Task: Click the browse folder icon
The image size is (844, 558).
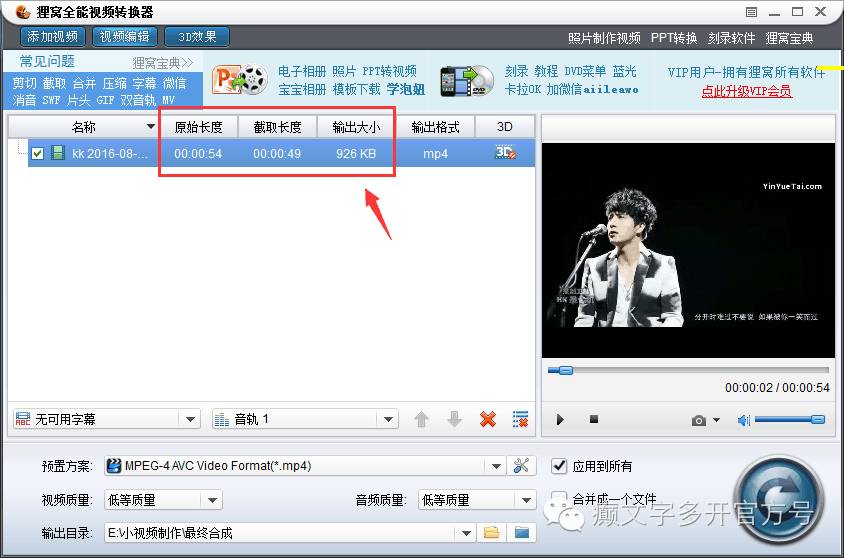Action: [491, 533]
